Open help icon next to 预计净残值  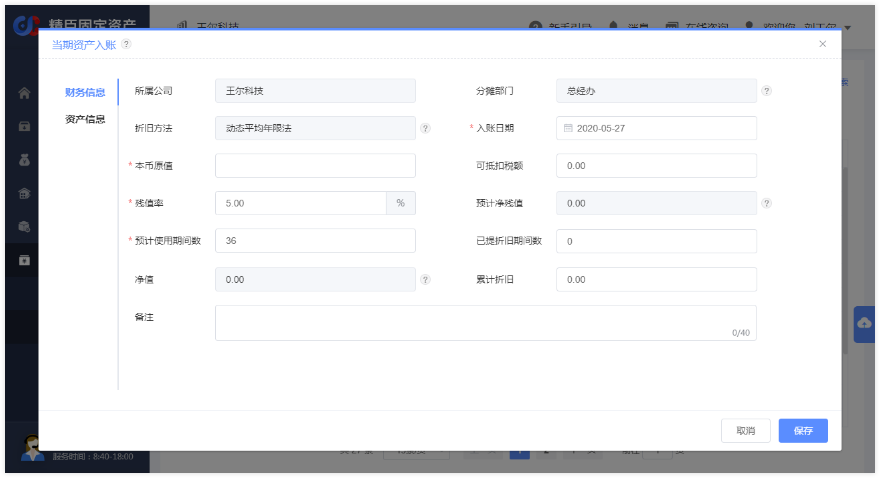[x=767, y=203]
